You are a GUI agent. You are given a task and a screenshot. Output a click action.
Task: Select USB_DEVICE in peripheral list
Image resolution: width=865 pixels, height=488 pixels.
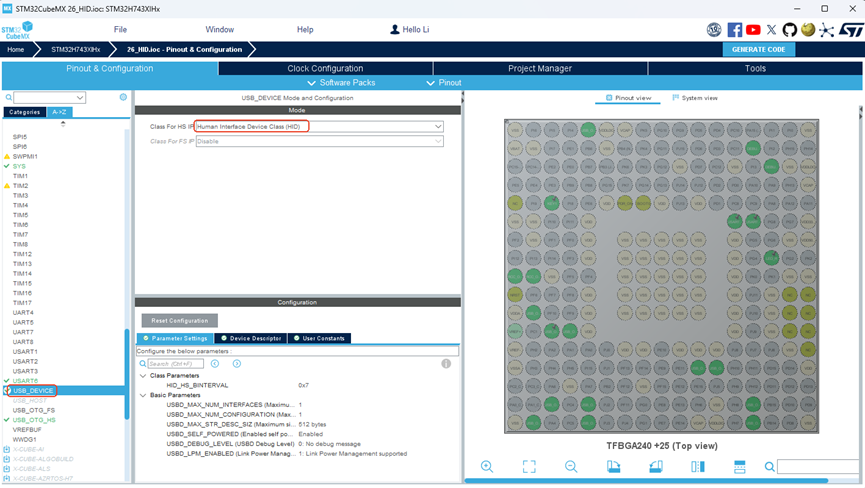click(33, 390)
